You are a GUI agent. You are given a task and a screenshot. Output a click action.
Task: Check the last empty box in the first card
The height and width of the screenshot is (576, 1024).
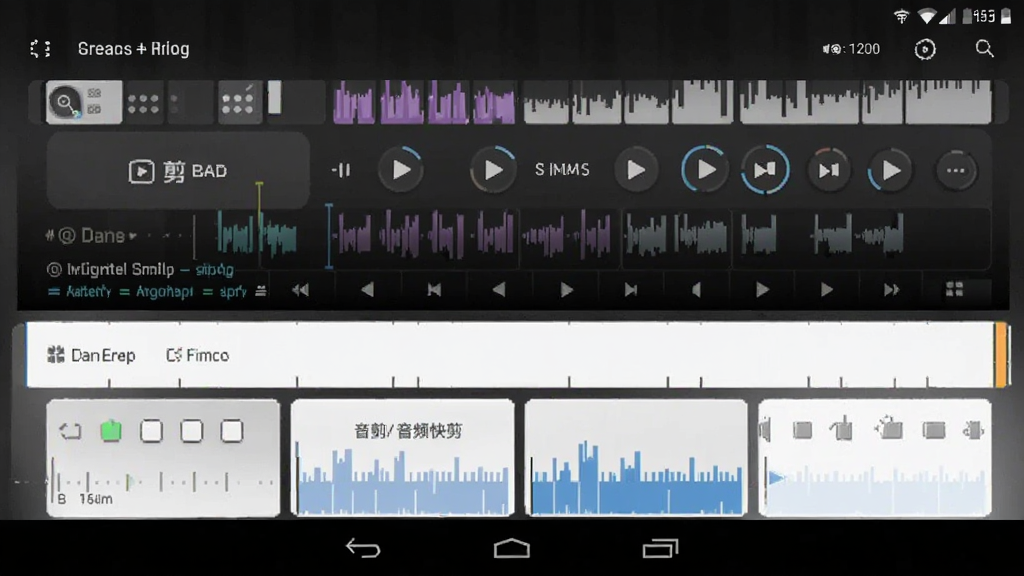[x=232, y=431]
